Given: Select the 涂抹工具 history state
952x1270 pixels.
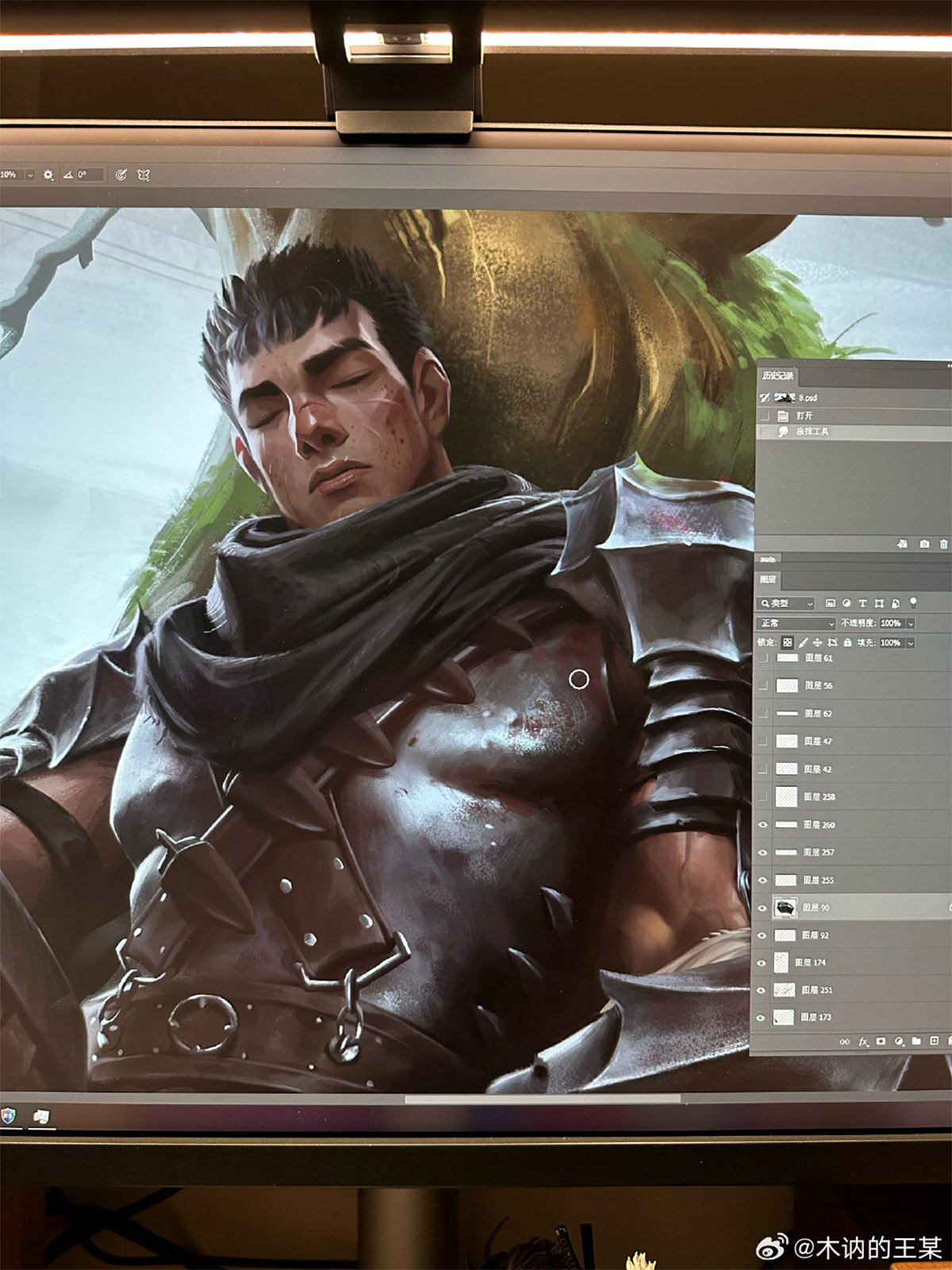Looking at the screenshot, I should click(x=854, y=431).
